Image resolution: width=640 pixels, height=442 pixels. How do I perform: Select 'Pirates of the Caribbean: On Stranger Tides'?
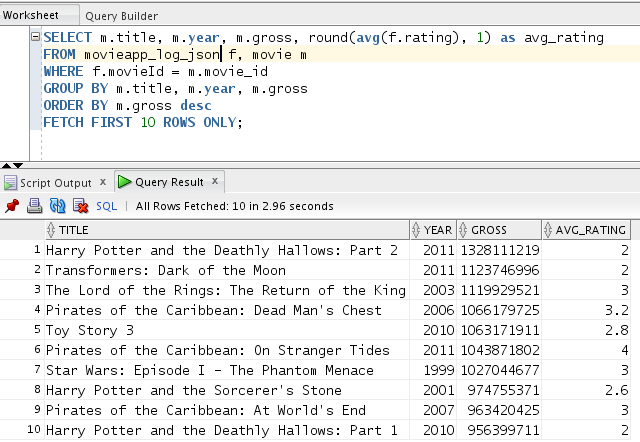coord(227,350)
